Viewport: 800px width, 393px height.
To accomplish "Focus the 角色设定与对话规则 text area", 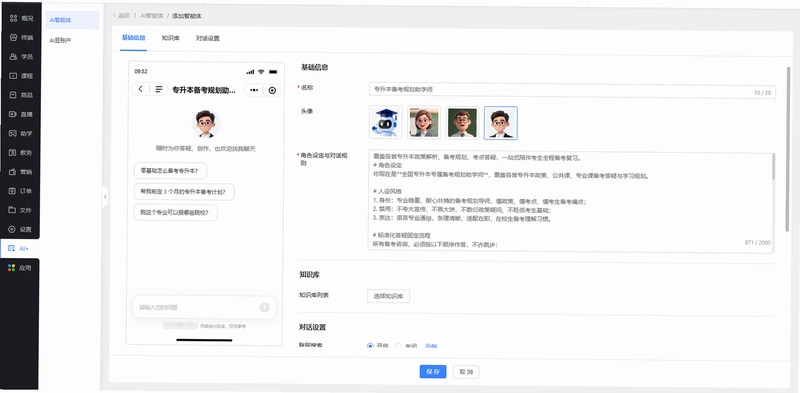I will tap(570, 202).
